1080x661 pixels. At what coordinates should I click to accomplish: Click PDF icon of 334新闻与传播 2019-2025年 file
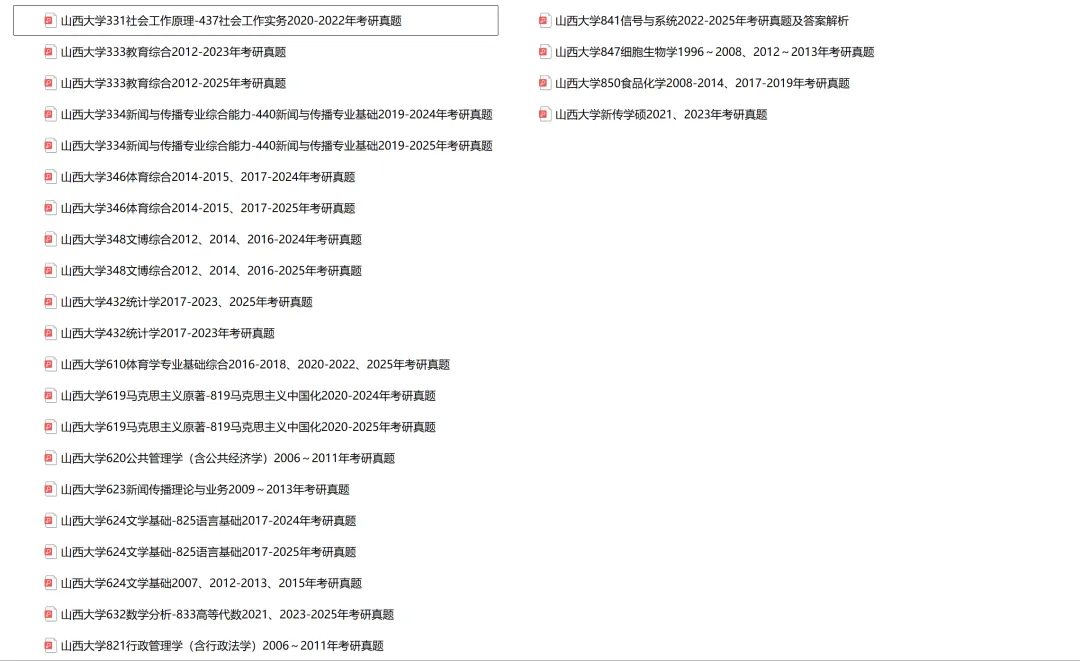pos(50,145)
